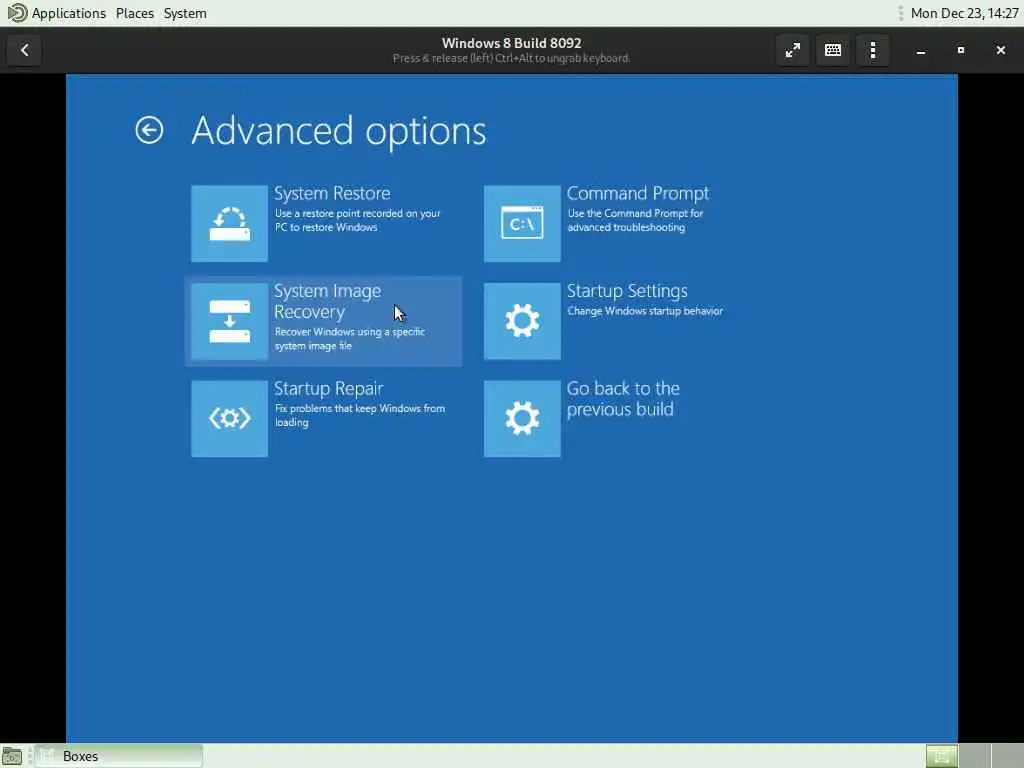
Task: Select the second gray workspace in the switcher
Action: pos(1008,756)
